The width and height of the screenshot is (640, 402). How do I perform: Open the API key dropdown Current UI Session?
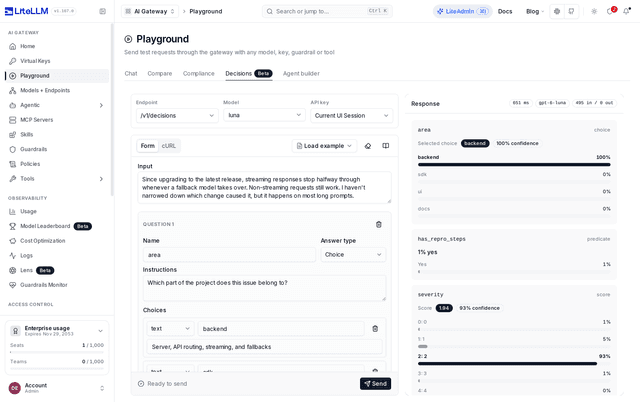click(x=351, y=115)
